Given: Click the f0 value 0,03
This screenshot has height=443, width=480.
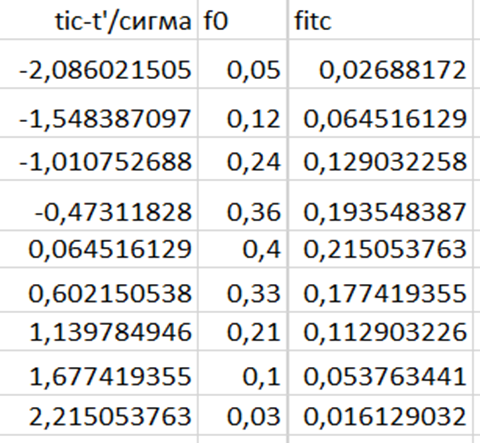Looking at the screenshot, I should (x=243, y=415).
